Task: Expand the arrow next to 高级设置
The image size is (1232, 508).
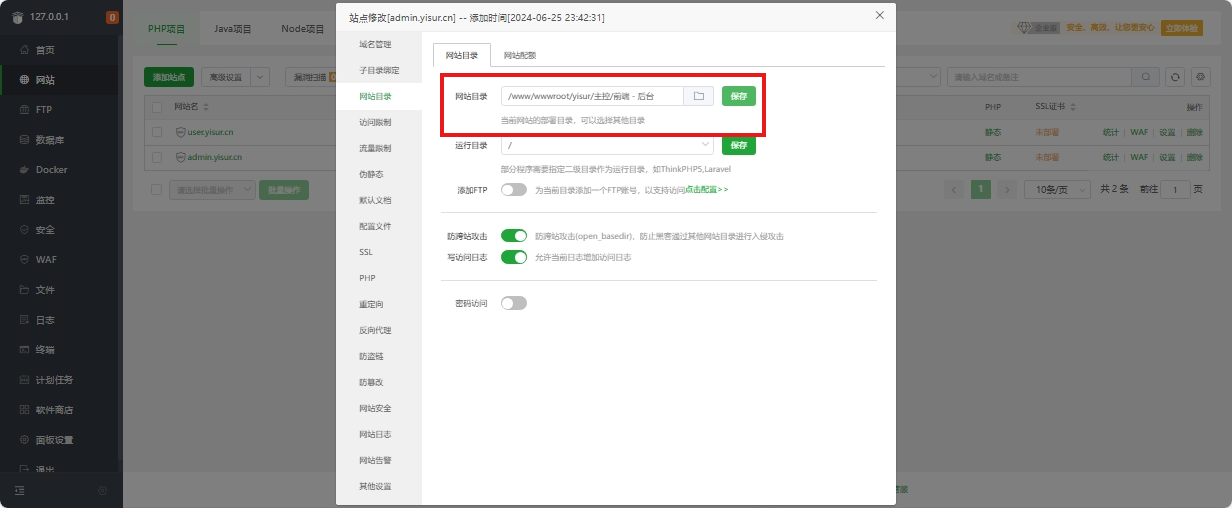Action: click(260, 77)
